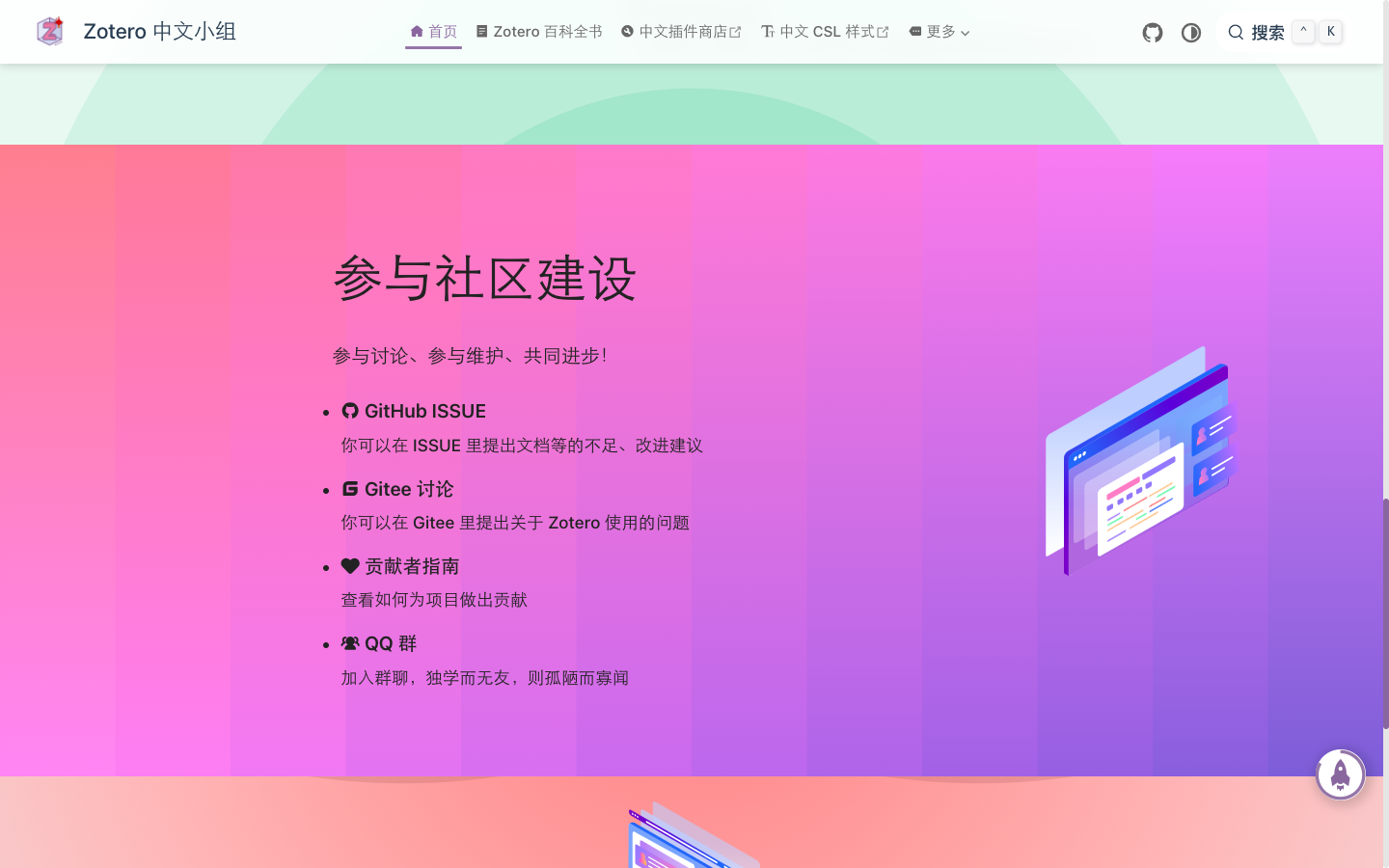The image size is (1389, 868).
Task: Click the heart icon beside 贡献者指南
Action: tap(349, 566)
